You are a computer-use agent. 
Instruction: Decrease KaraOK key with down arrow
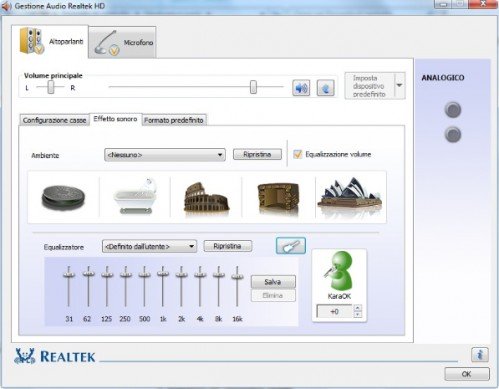click(x=357, y=315)
